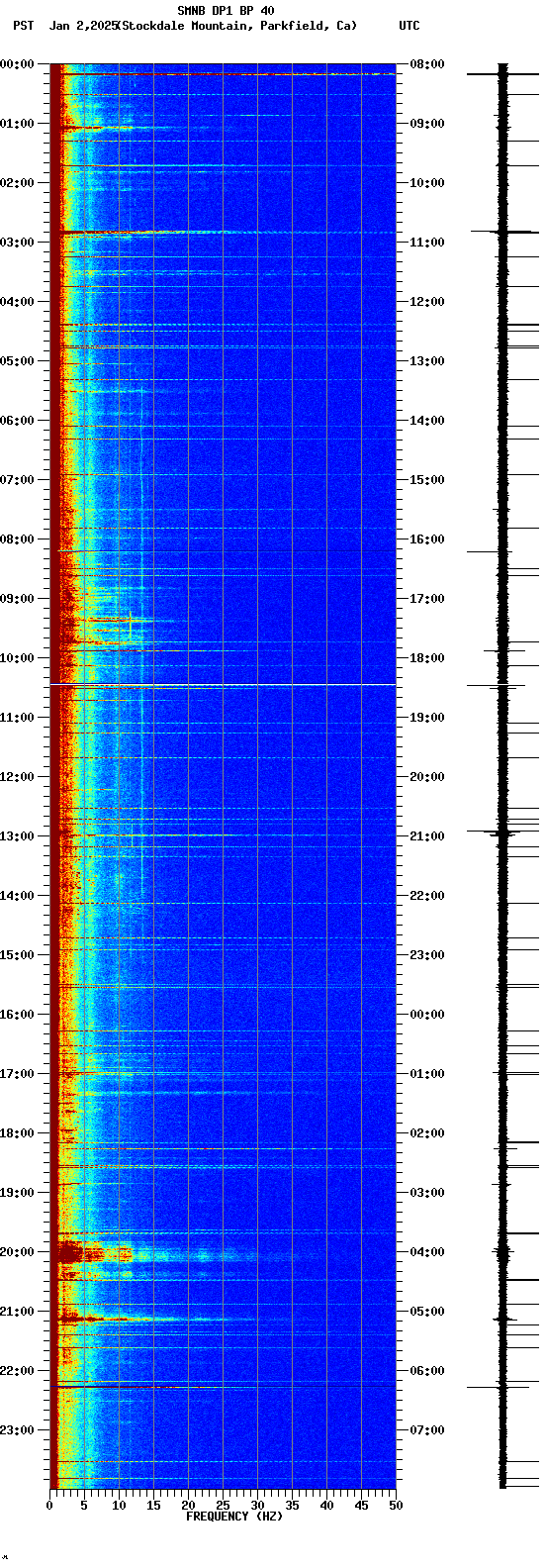546x1568 pixels.
Task: Click the frequency axis tick label '10'
Action: [x=119, y=1506]
